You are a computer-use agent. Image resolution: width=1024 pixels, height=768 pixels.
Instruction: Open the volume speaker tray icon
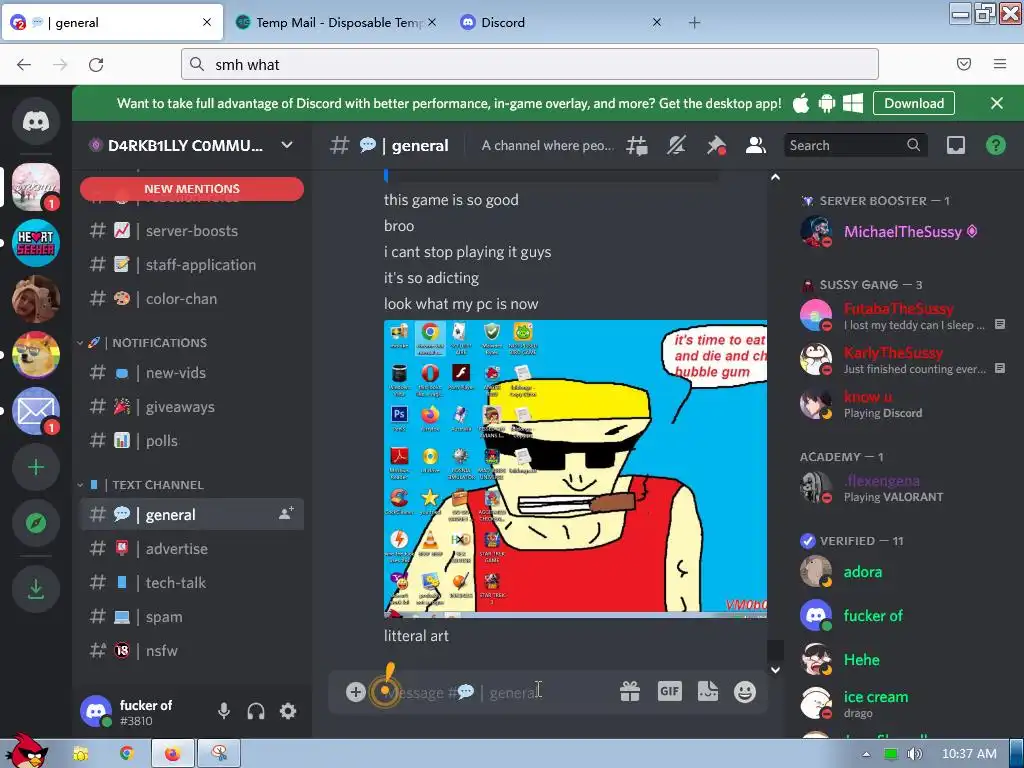tap(914, 754)
